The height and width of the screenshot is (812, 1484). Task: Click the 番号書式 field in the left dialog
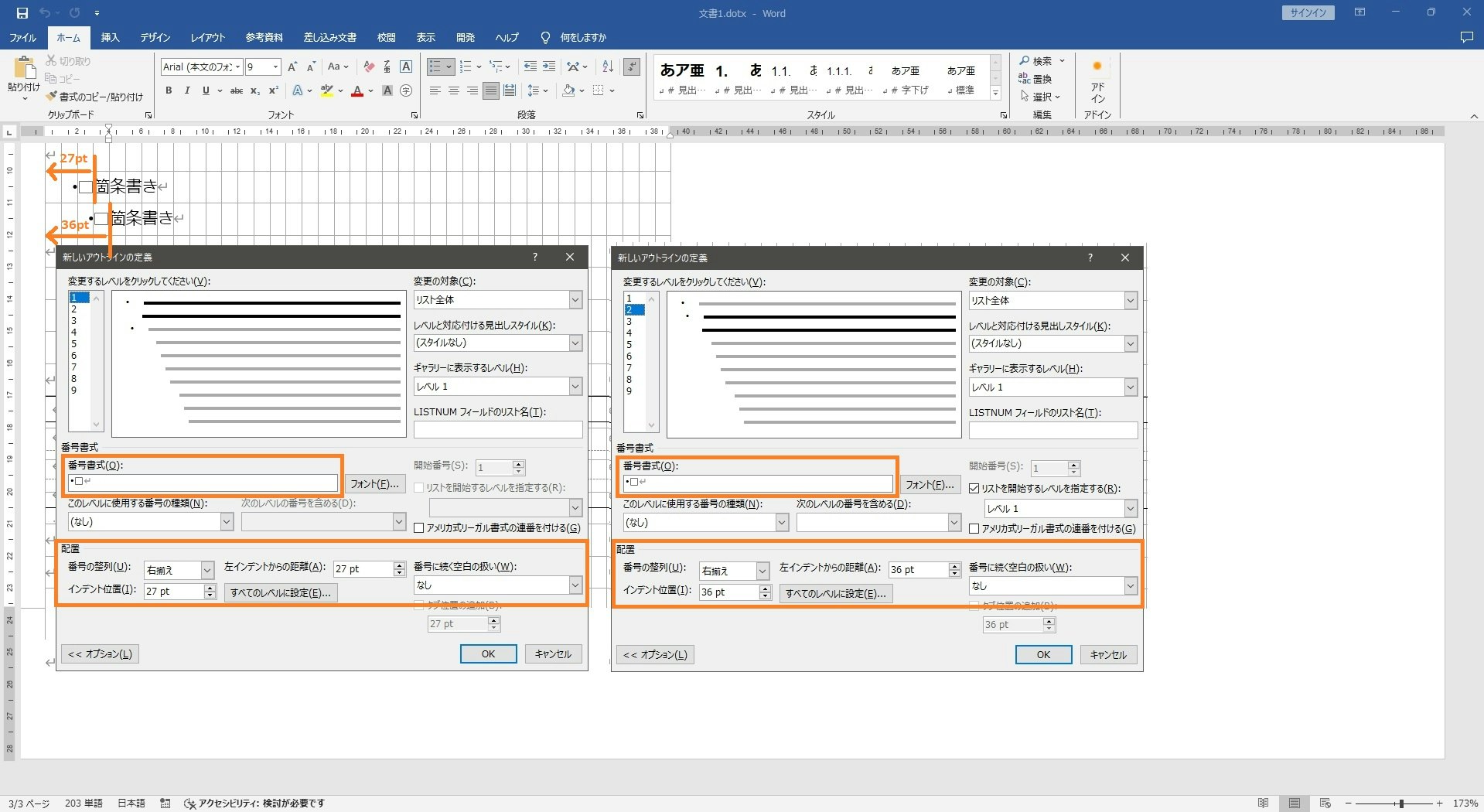pos(203,482)
